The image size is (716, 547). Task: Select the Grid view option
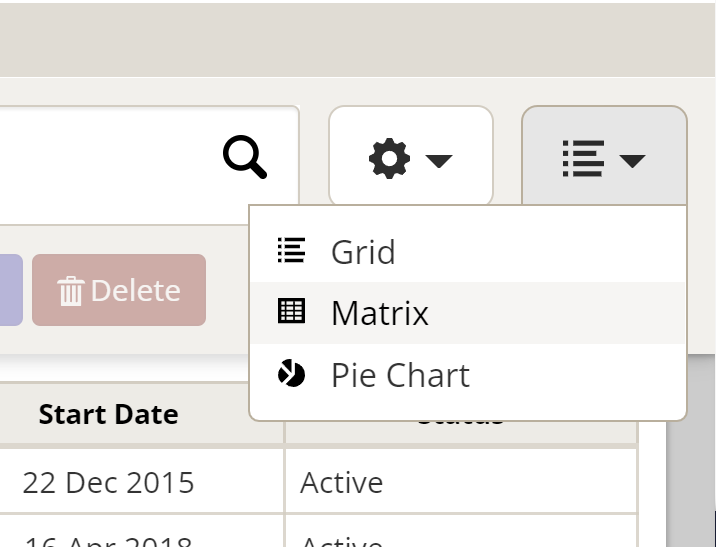[x=363, y=252]
